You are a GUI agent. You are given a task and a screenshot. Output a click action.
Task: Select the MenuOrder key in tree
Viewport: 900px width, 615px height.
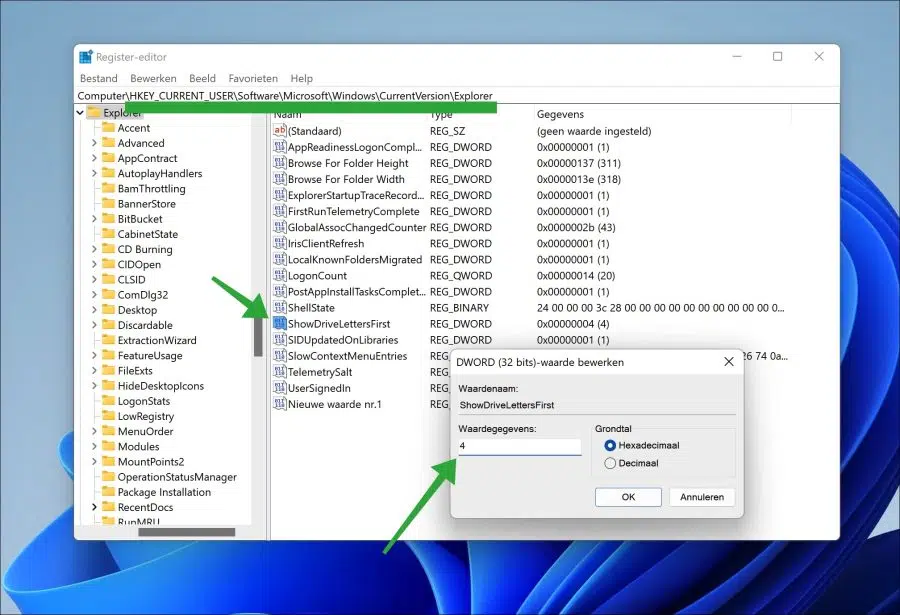coord(146,431)
